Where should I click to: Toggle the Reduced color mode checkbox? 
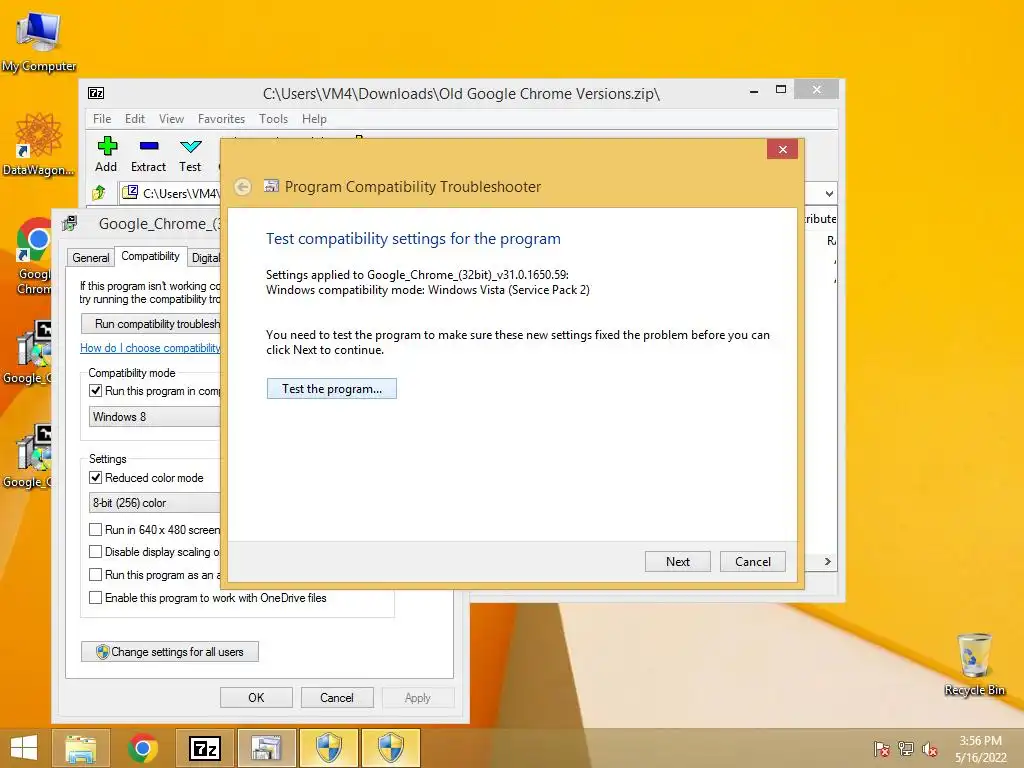[x=95, y=477]
